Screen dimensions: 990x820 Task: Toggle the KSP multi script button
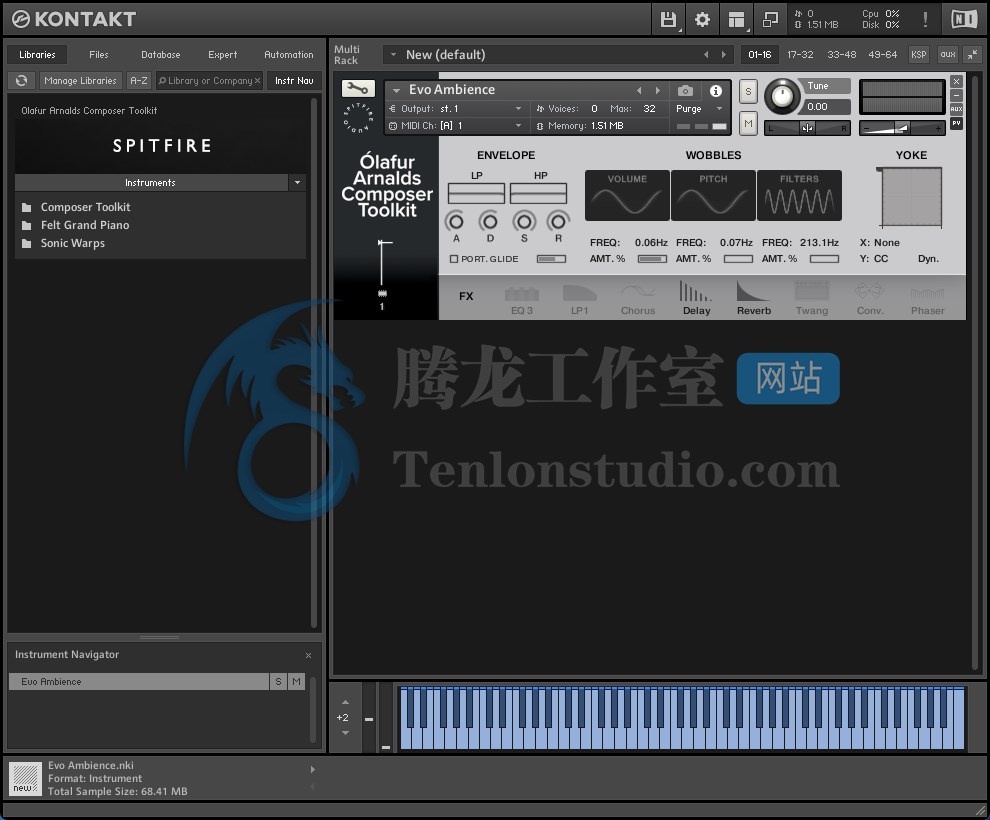(919, 54)
